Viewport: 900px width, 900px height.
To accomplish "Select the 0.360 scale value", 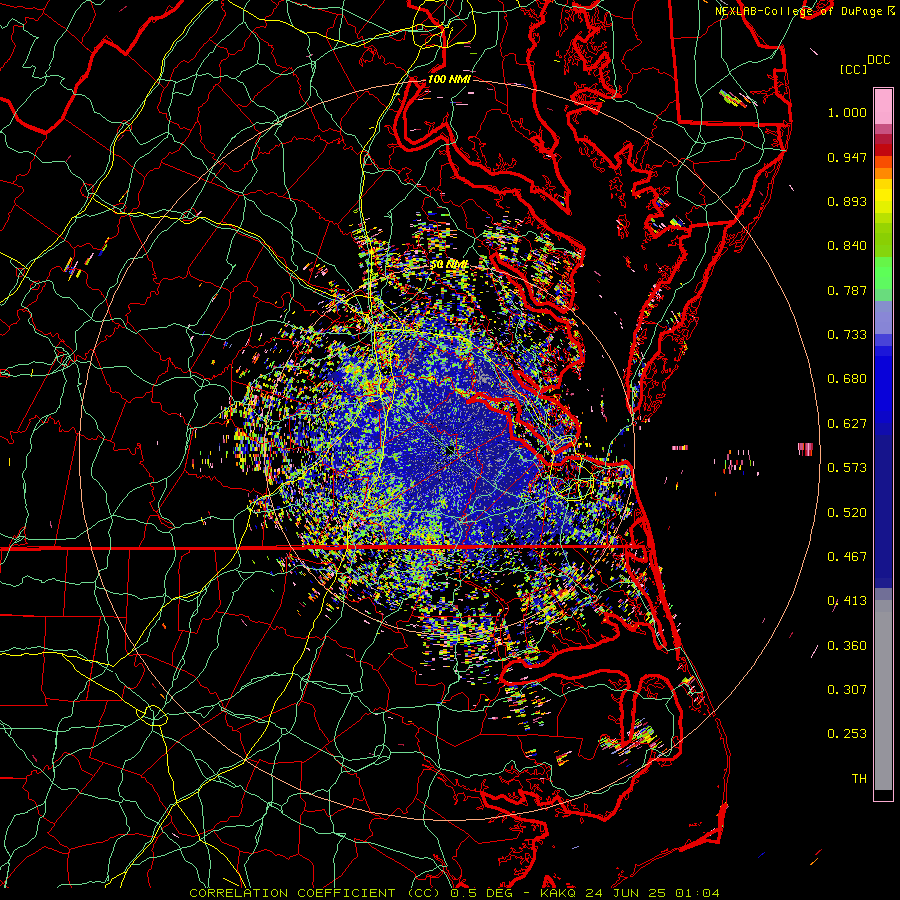I will (847, 646).
